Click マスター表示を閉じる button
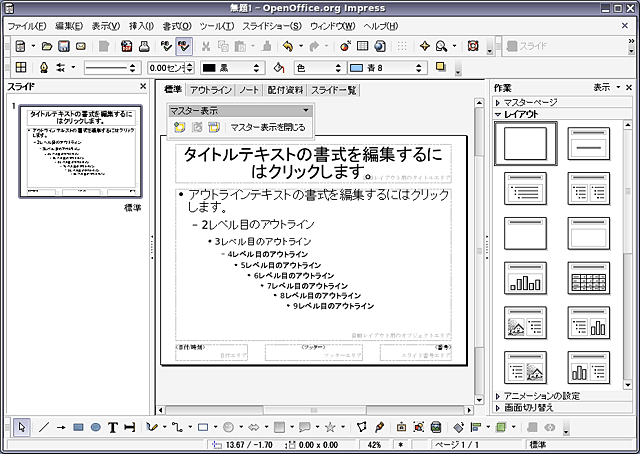 267,127
